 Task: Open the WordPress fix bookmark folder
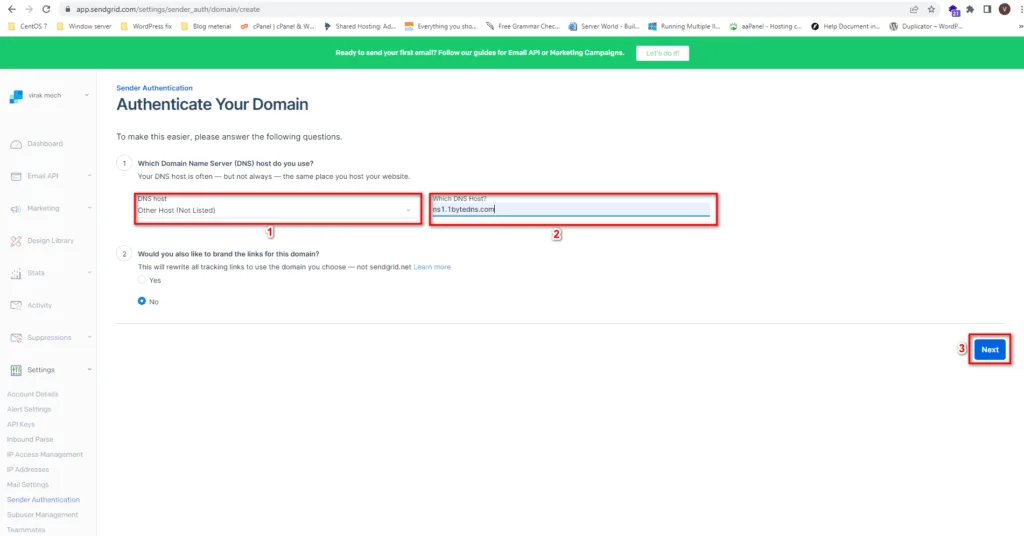[x=146, y=27]
